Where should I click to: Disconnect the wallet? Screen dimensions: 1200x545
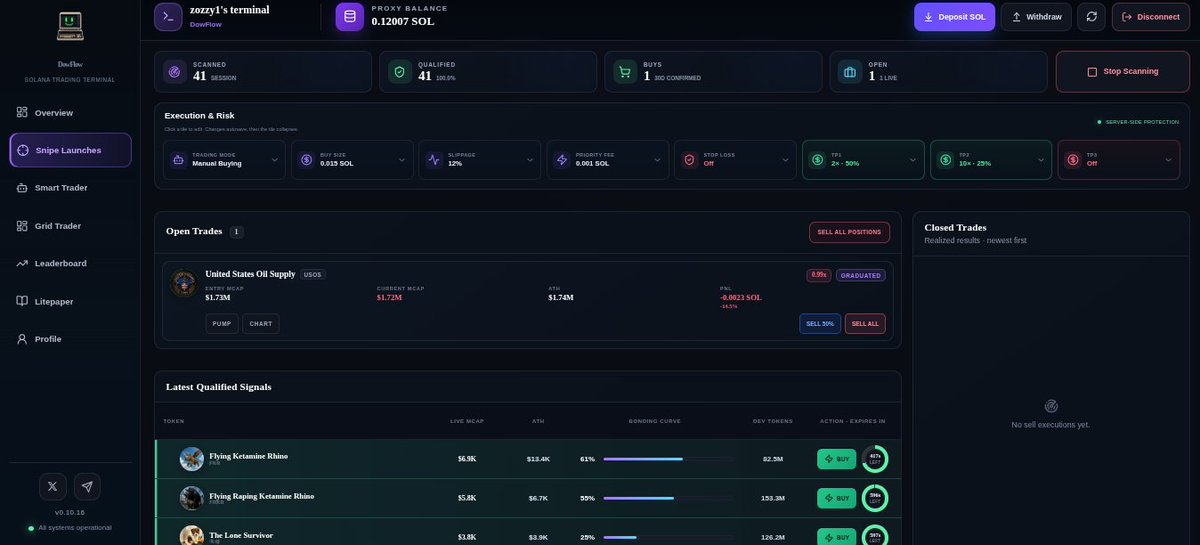[x=1151, y=17]
